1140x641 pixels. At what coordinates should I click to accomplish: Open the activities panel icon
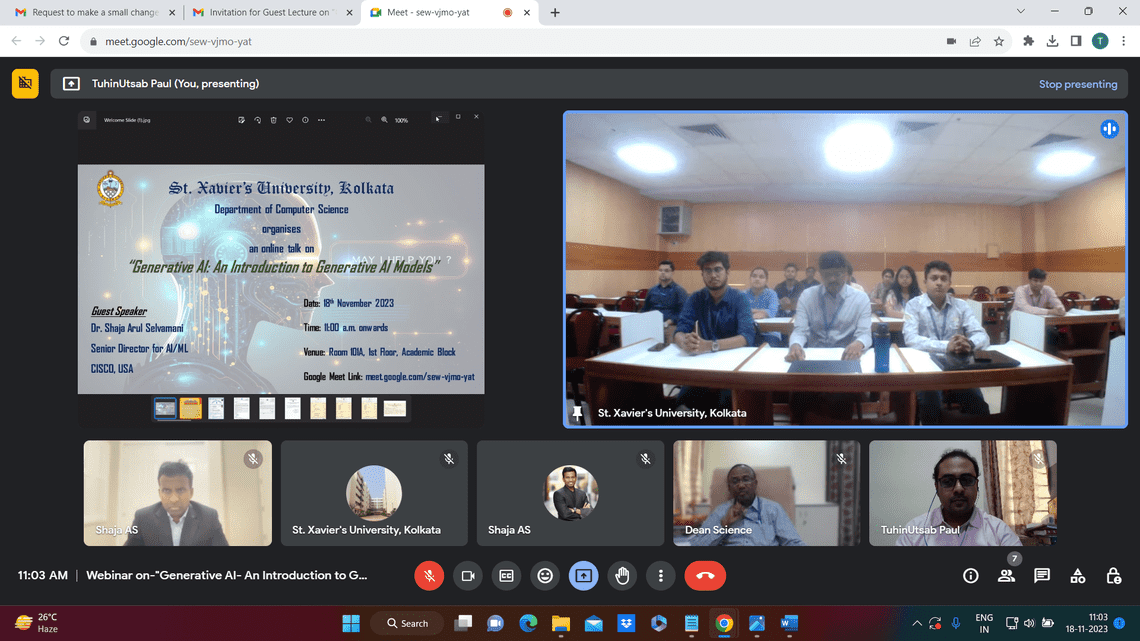pyautogui.click(x=1077, y=576)
